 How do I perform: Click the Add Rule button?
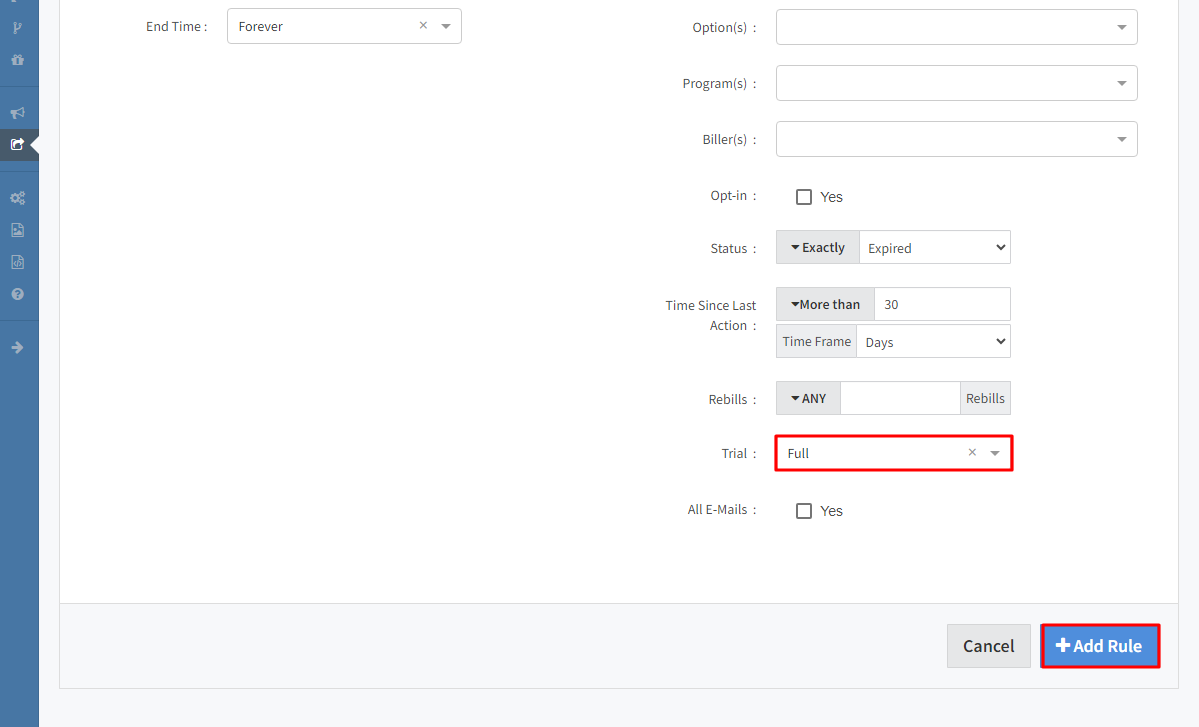[1099, 646]
